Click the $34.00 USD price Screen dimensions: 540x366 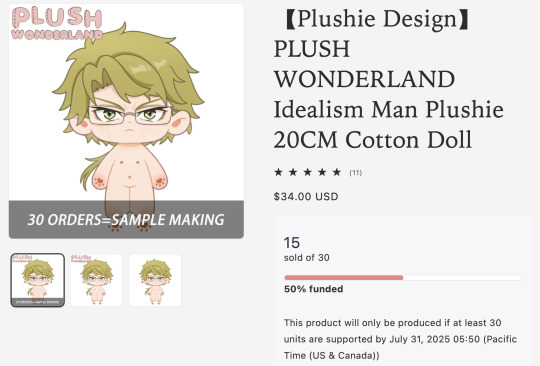306,197
